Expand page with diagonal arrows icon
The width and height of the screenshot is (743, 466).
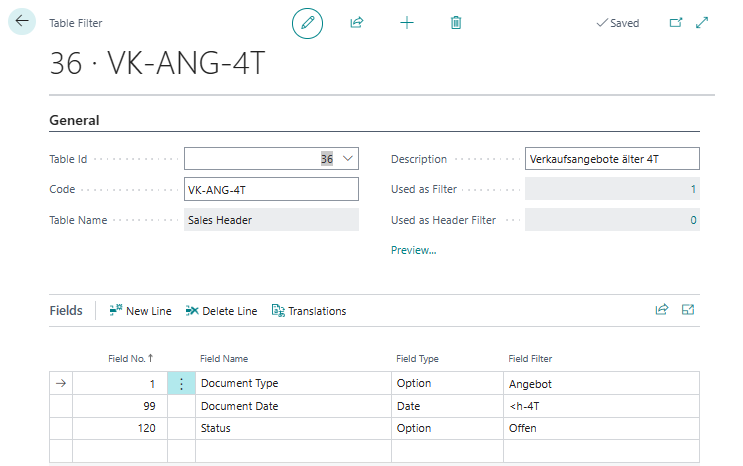click(702, 22)
